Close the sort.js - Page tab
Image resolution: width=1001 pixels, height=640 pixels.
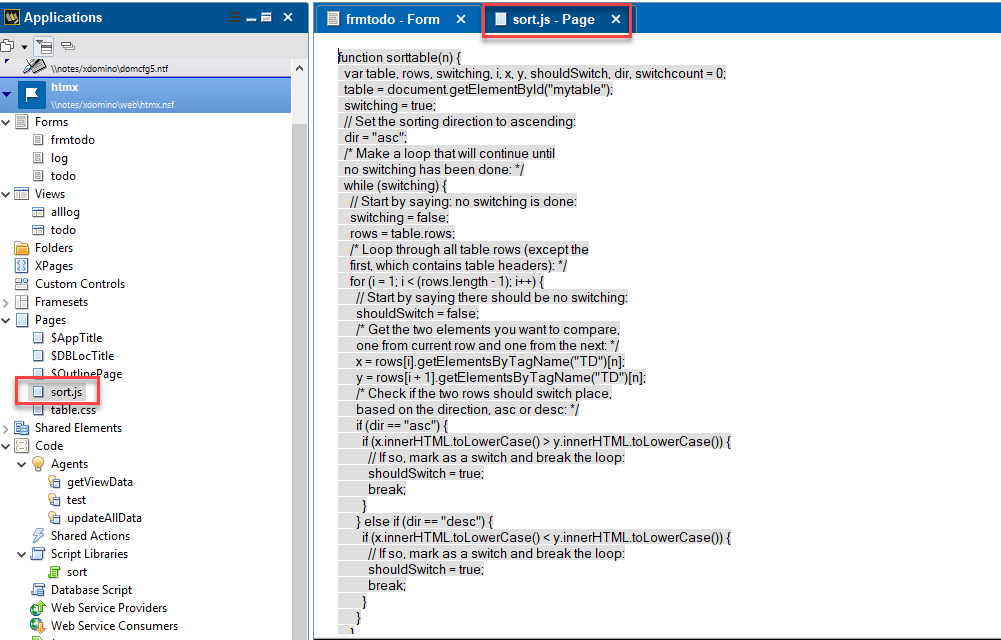(x=615, y=19)
